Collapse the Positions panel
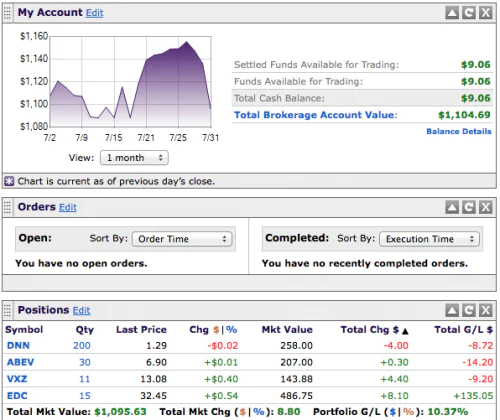 click(452, 310)
